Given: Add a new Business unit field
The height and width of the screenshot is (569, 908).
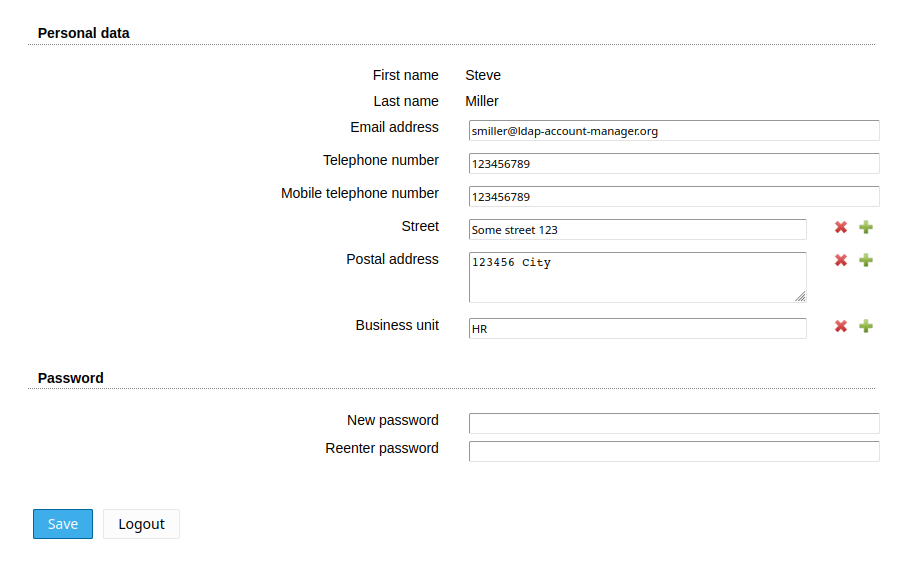Looking at the screenshot, I should (x=866, y=327).
